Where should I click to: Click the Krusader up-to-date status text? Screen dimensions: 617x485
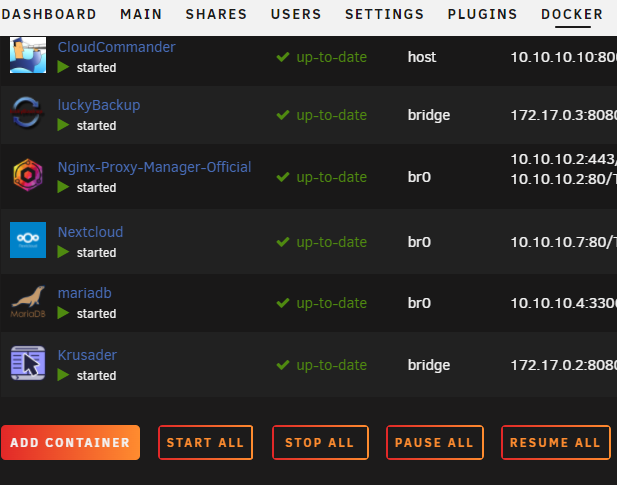pos(332,365)
